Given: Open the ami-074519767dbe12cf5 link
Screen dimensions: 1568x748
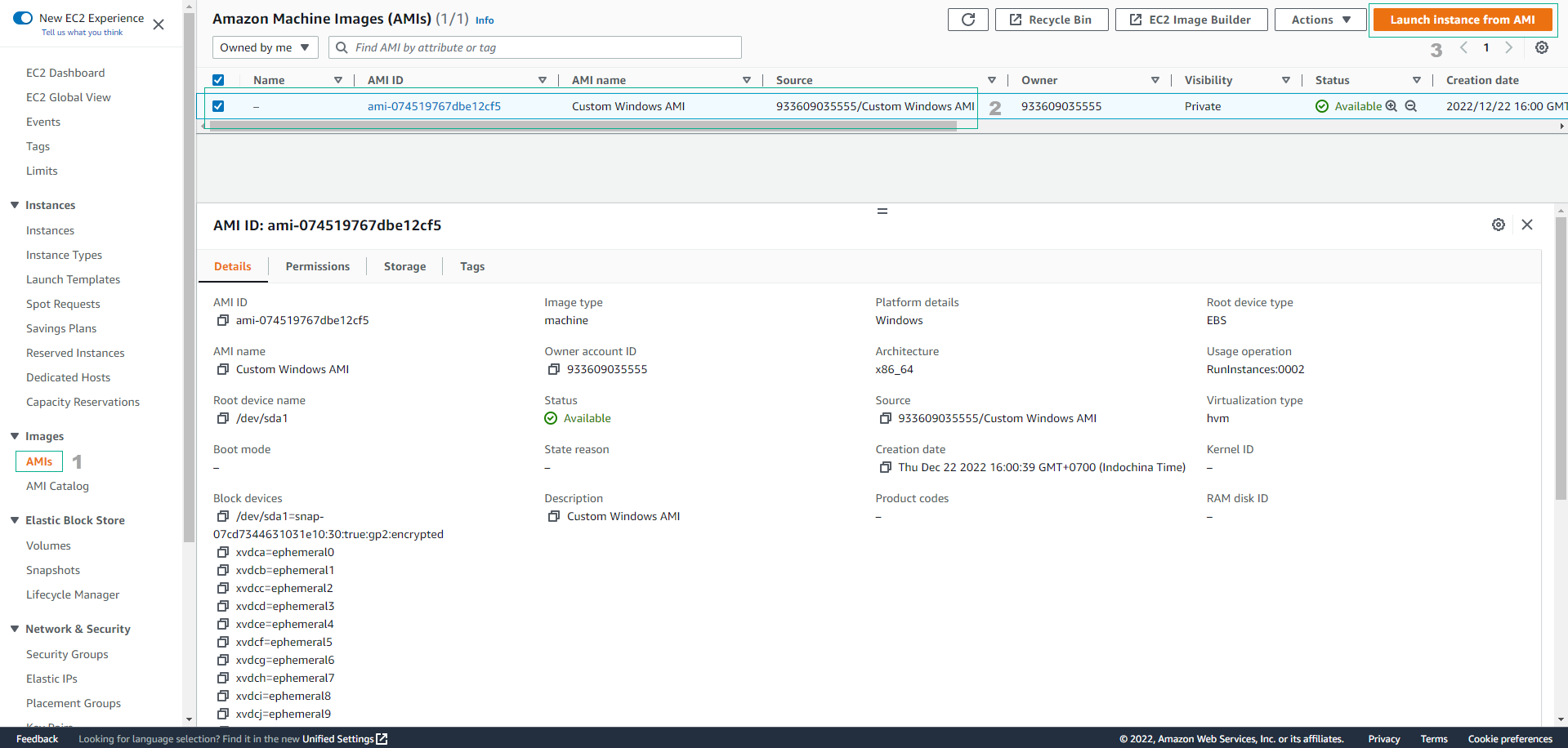Looking at the screenshot, I should 434,106.
